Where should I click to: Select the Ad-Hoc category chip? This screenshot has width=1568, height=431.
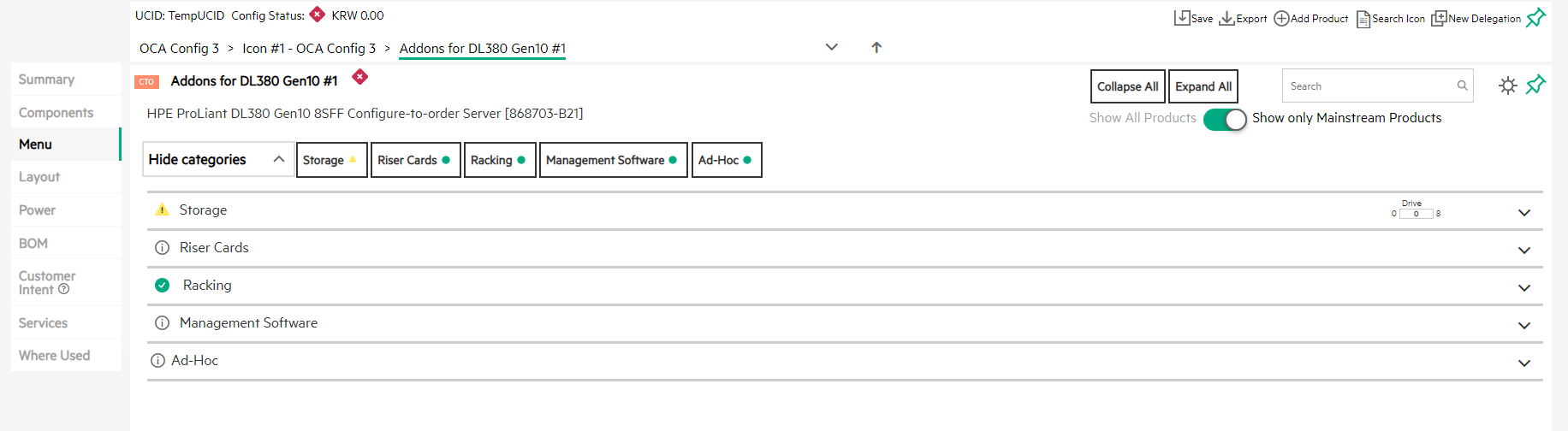pos(727,160)
